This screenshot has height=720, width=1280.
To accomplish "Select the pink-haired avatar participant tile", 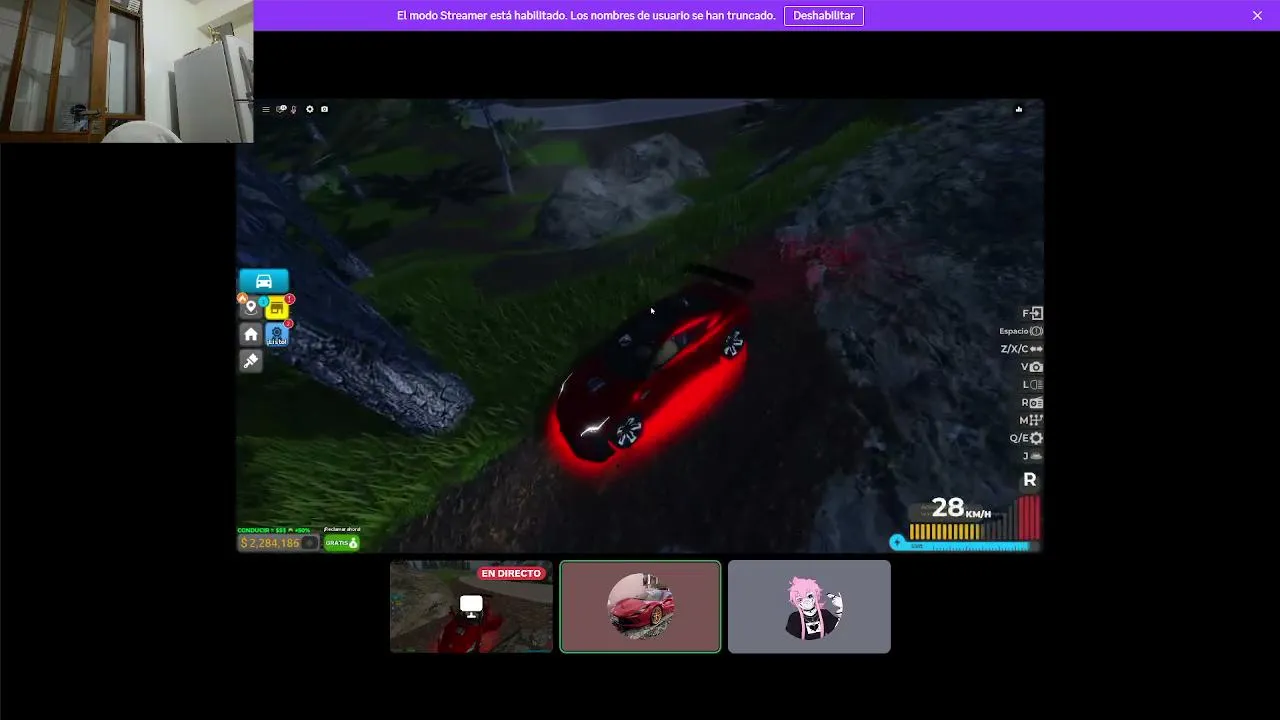I will (809, 606).
